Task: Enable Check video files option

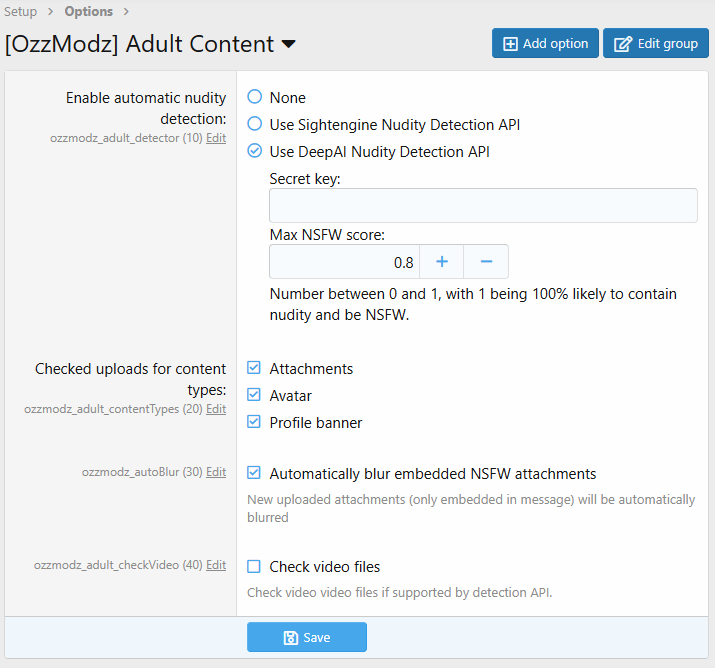Action: point(255,567)
